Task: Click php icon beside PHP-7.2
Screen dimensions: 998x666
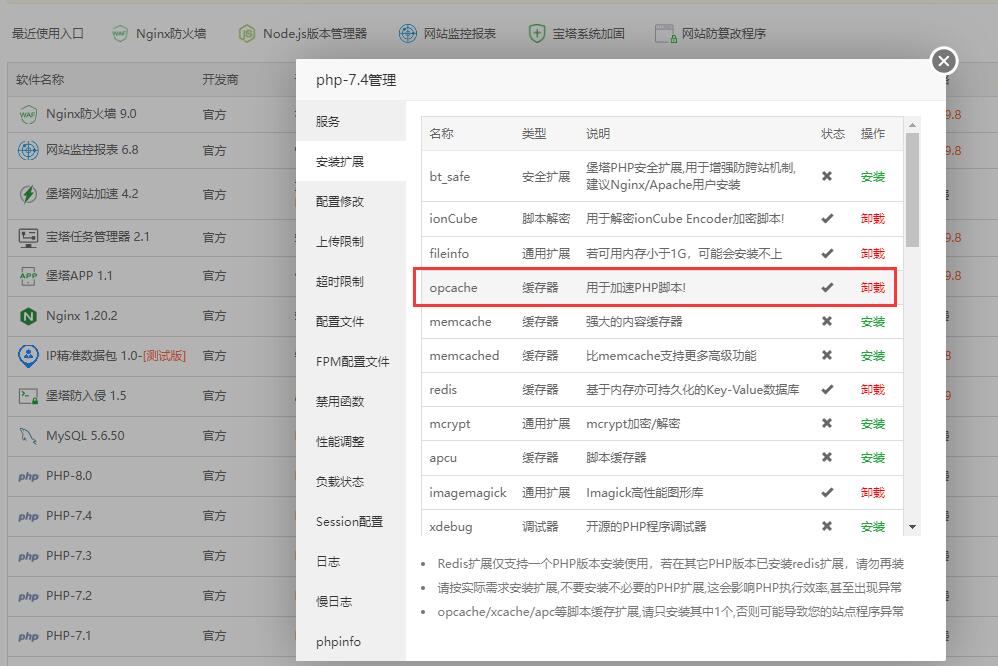Action: click(x=28, y=597)
